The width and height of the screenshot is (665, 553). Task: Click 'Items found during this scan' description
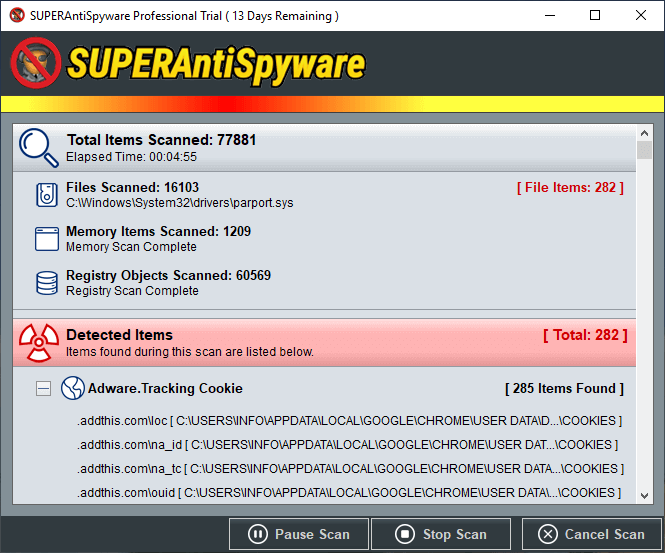(x=190, y=352)
